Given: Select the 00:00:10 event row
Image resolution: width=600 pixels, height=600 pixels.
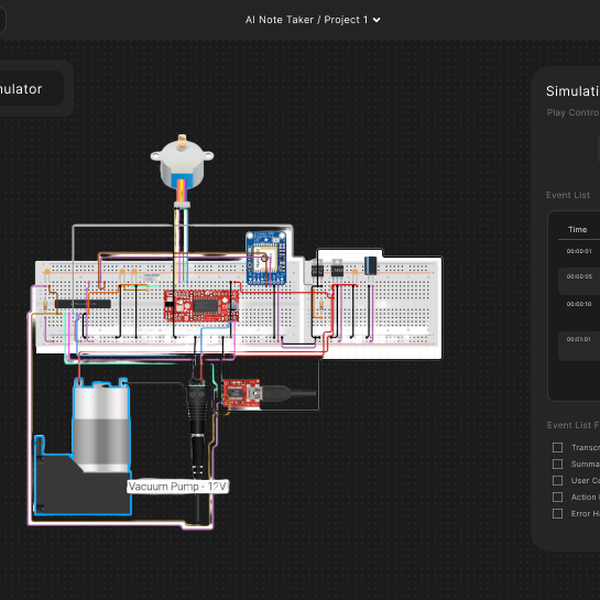Looking at the screenshot, I should [579, 304].
